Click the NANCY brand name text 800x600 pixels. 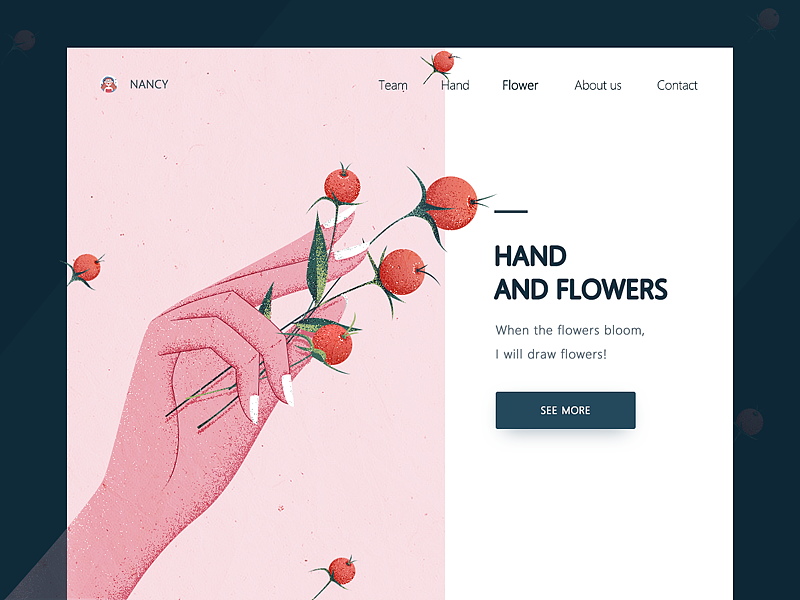point(149,84)
